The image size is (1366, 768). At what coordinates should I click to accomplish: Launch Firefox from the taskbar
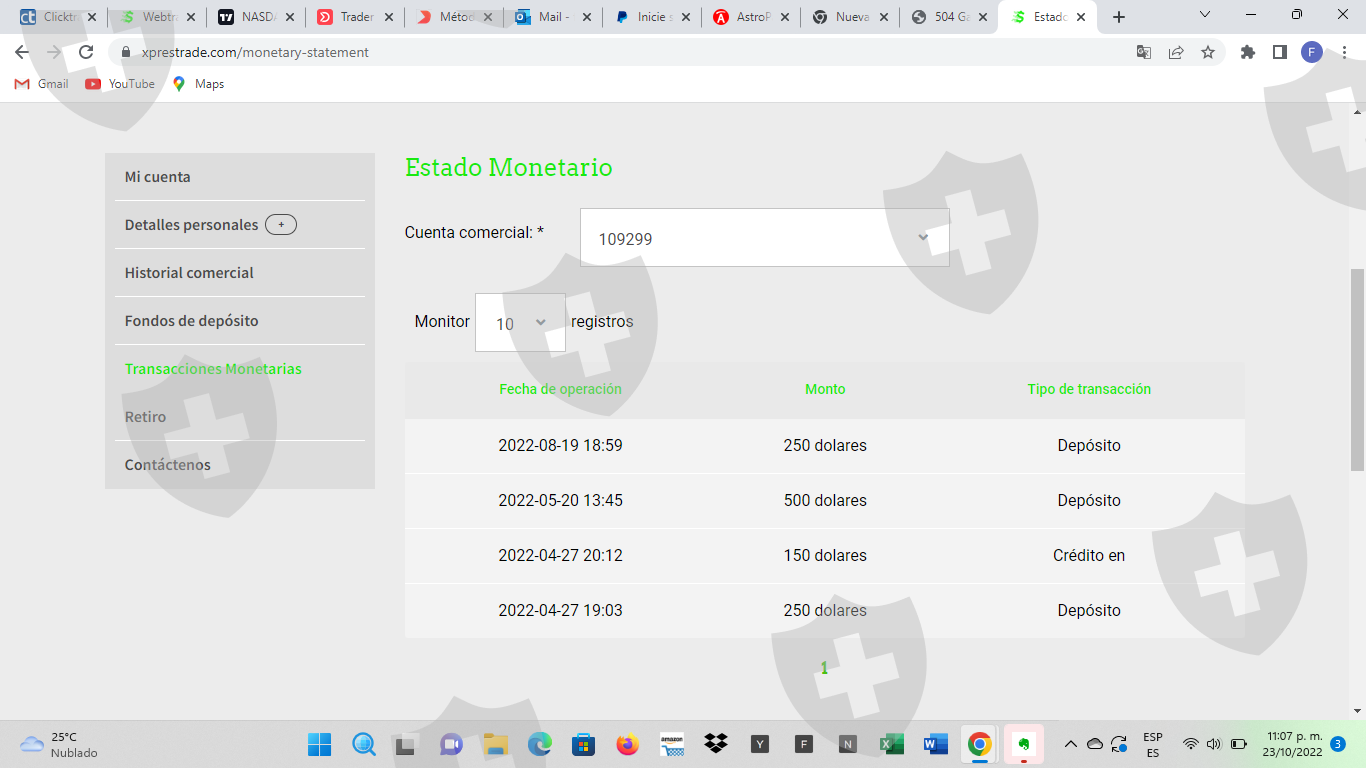(x=628, y=744)
